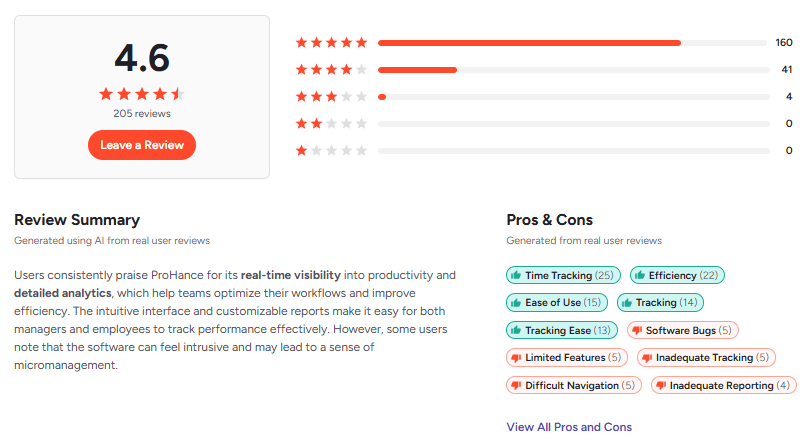Click thumbs-up icon on Tracking Ease tag
Image resolution: width=808 pixels, height=448 pixels.
[516, 330]
